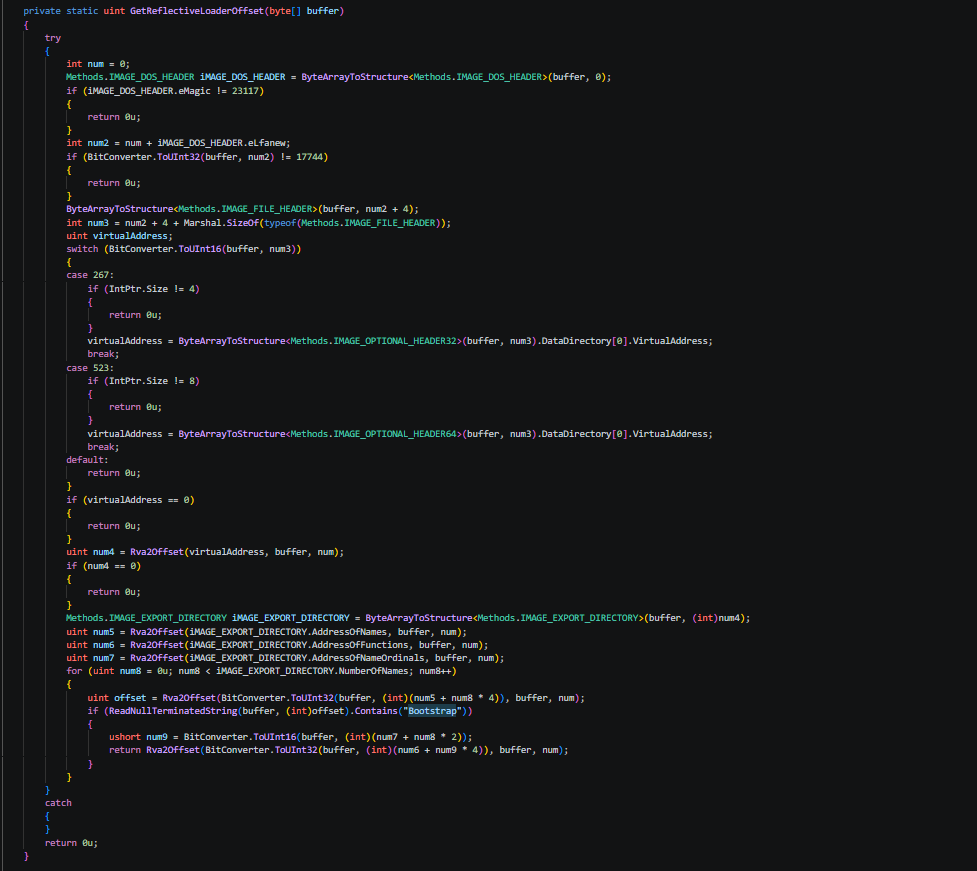This screenshot has height=871, width=977.
Task: Click the 'AddressOfNames' member
Action: [x=349, y=632]
